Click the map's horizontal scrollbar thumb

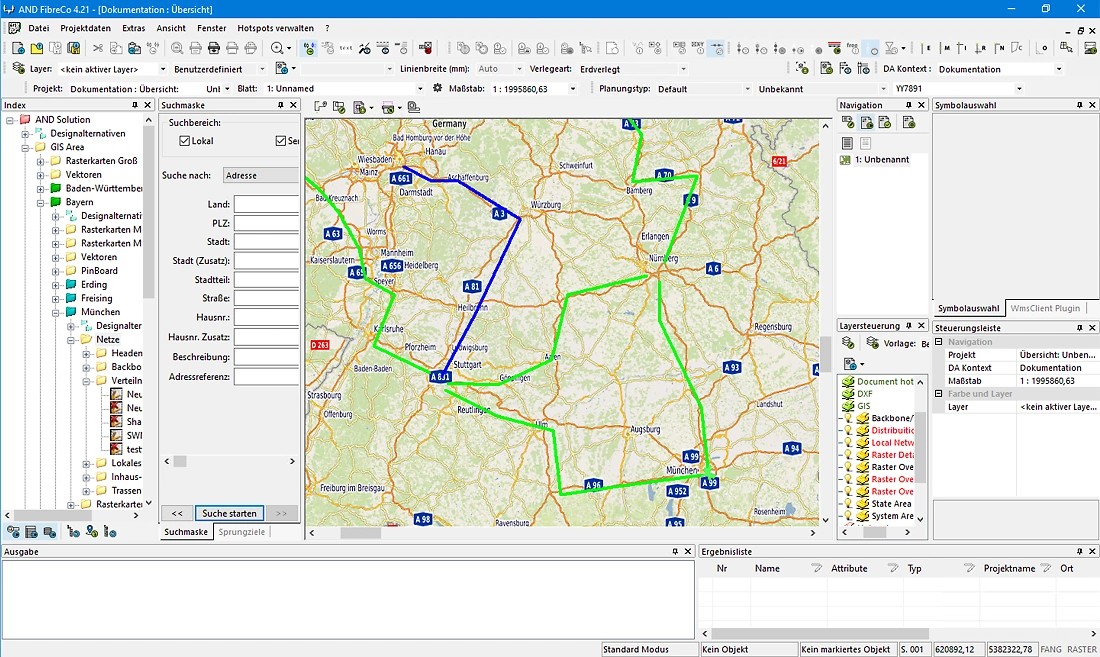tap(361, 533)
